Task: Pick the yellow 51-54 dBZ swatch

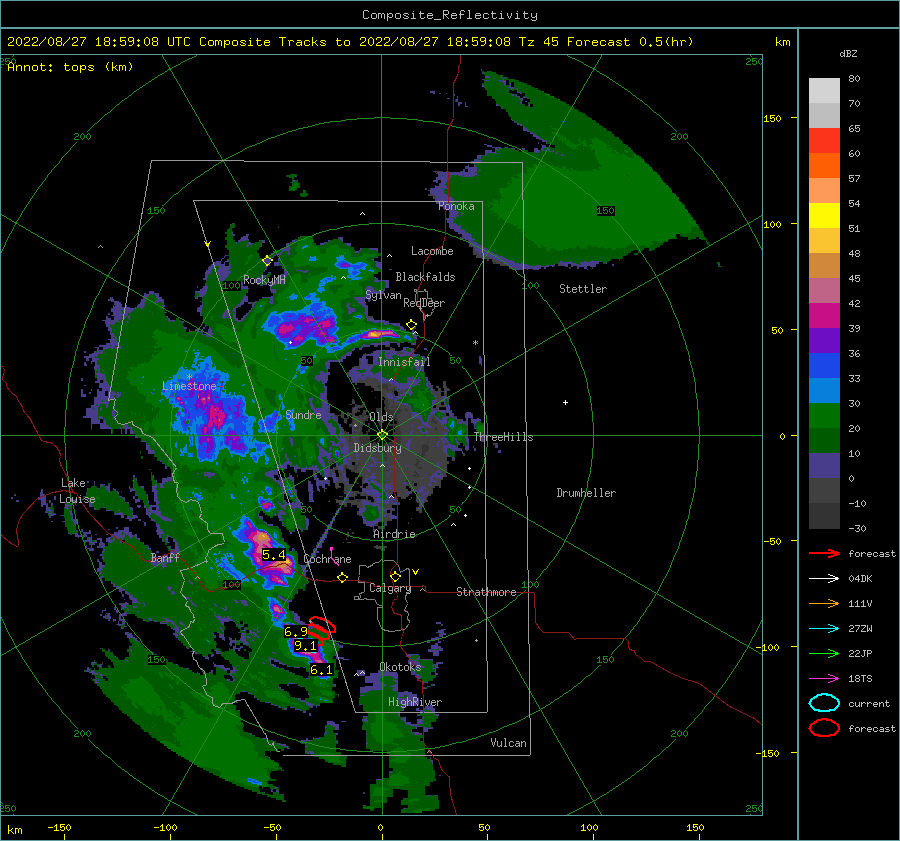Action: [824, 216]
